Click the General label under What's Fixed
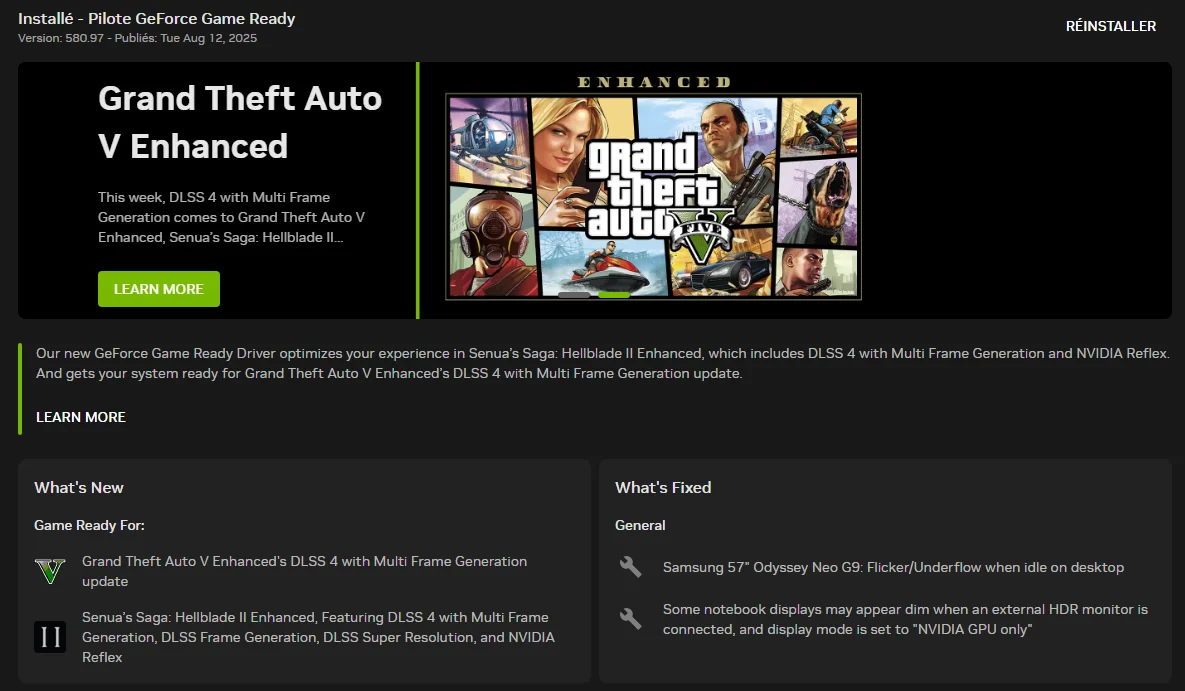This screenshot has height=691, width=1185. coord(640,525)
